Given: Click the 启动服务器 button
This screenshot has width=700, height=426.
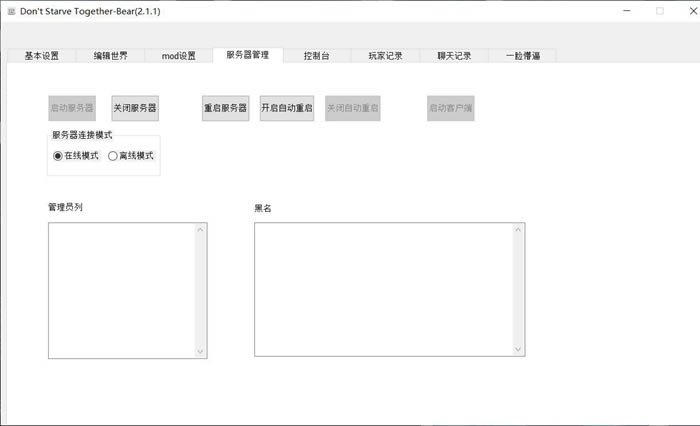Looking at the screenshot, I should (x=72, y=108).
